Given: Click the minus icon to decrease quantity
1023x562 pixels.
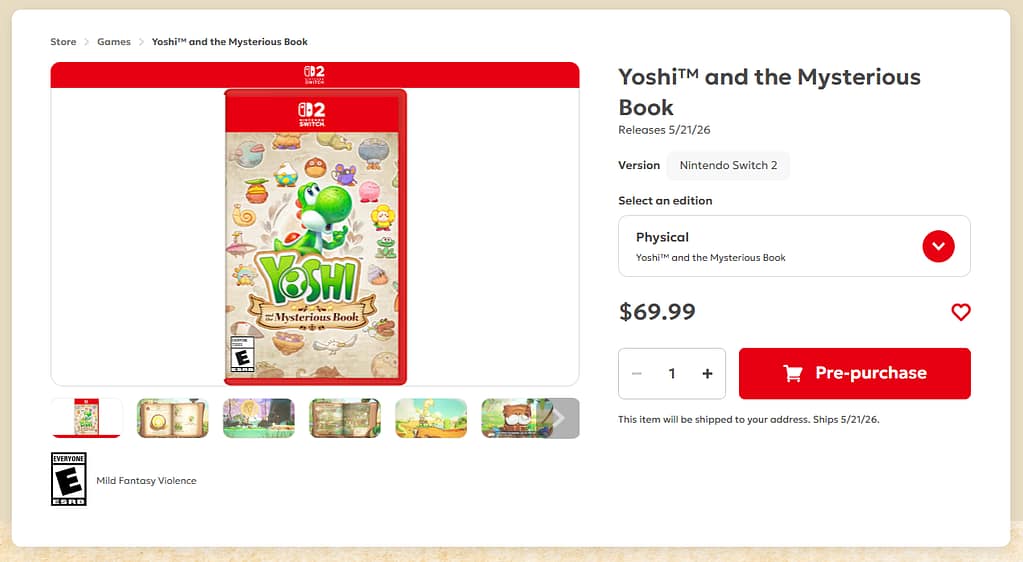Looking at the screenshot, I should click(637, 374).
